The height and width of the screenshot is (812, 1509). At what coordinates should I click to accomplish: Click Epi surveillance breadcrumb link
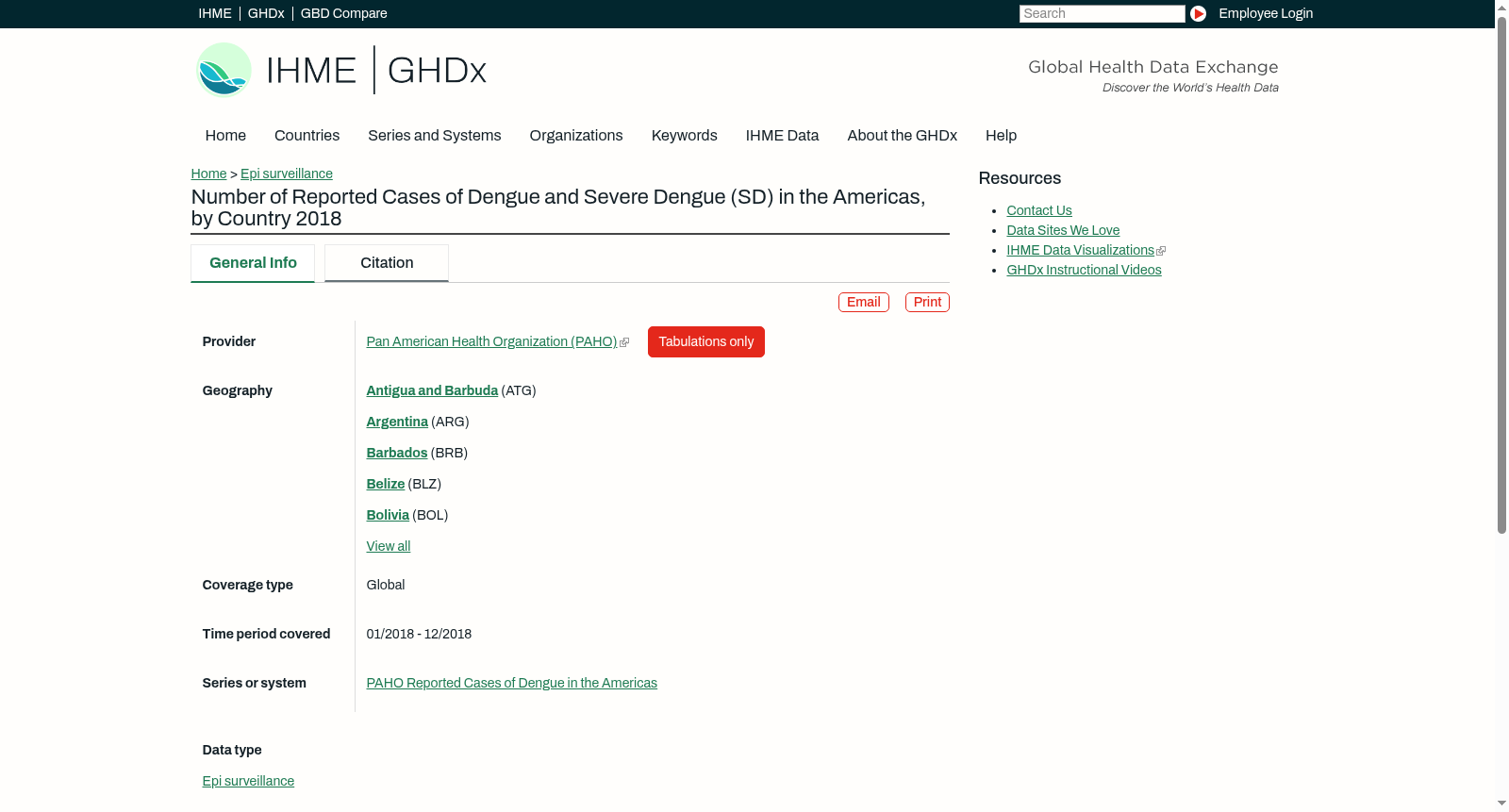pos(287,174)
